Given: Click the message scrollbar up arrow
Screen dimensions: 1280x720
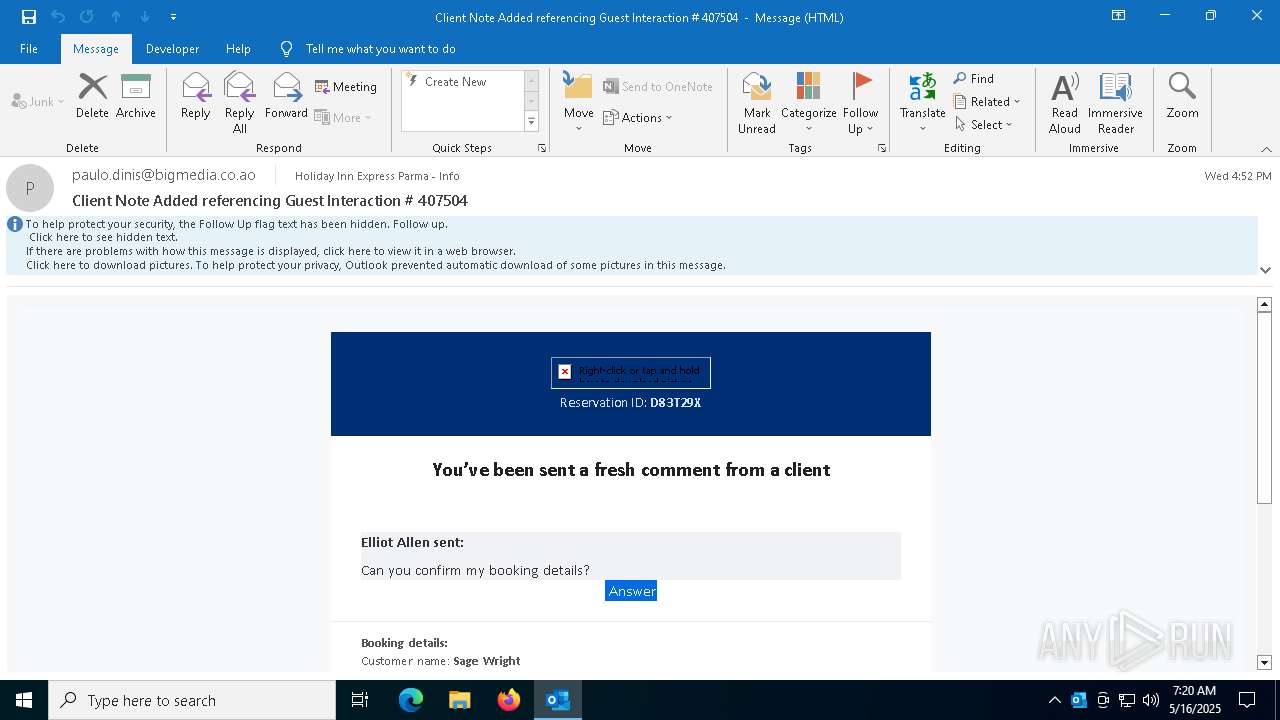Looking at the screenshot, I should click(1264, 304).
